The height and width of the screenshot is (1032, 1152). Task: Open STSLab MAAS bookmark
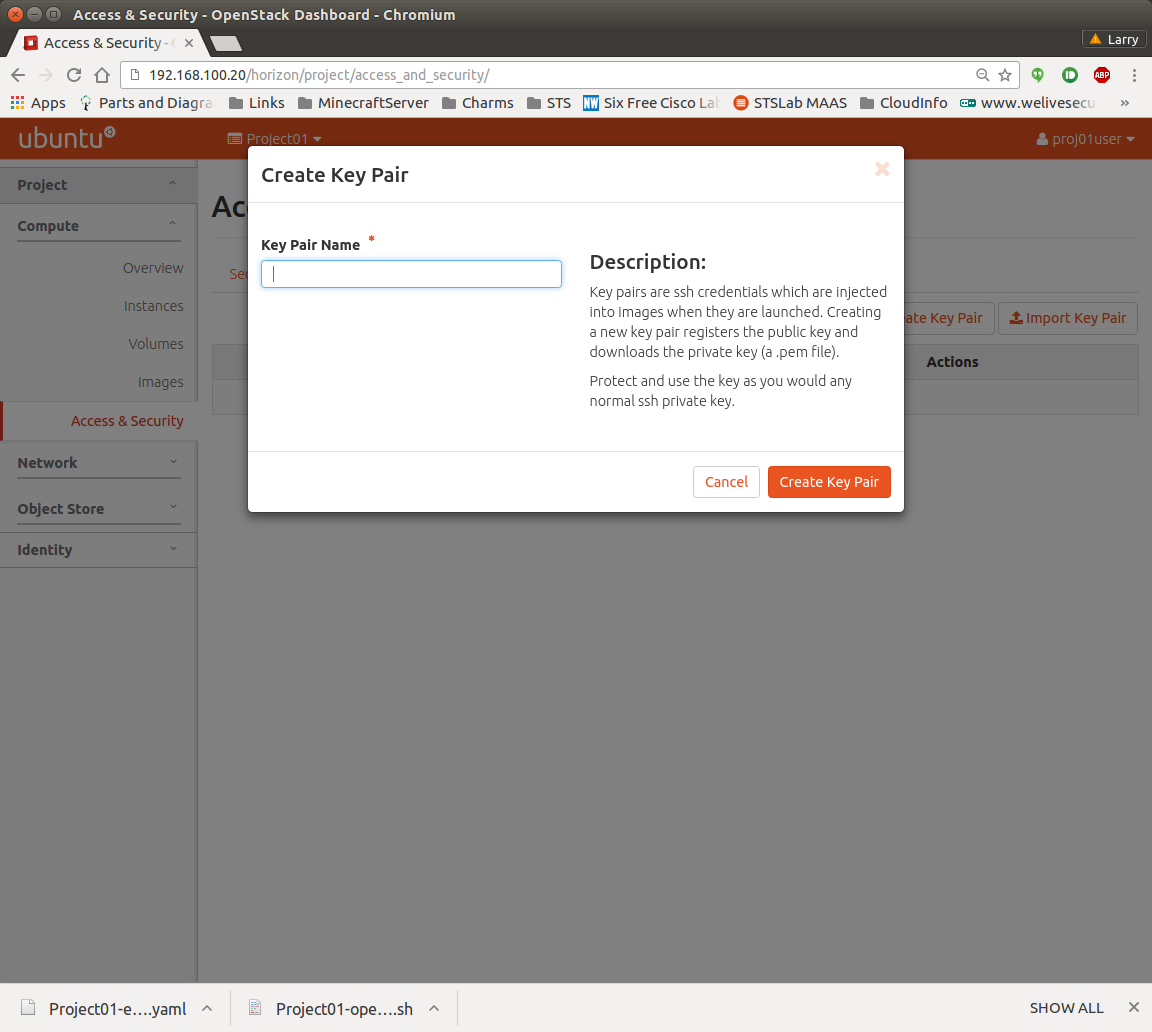(x=789, y=103)
